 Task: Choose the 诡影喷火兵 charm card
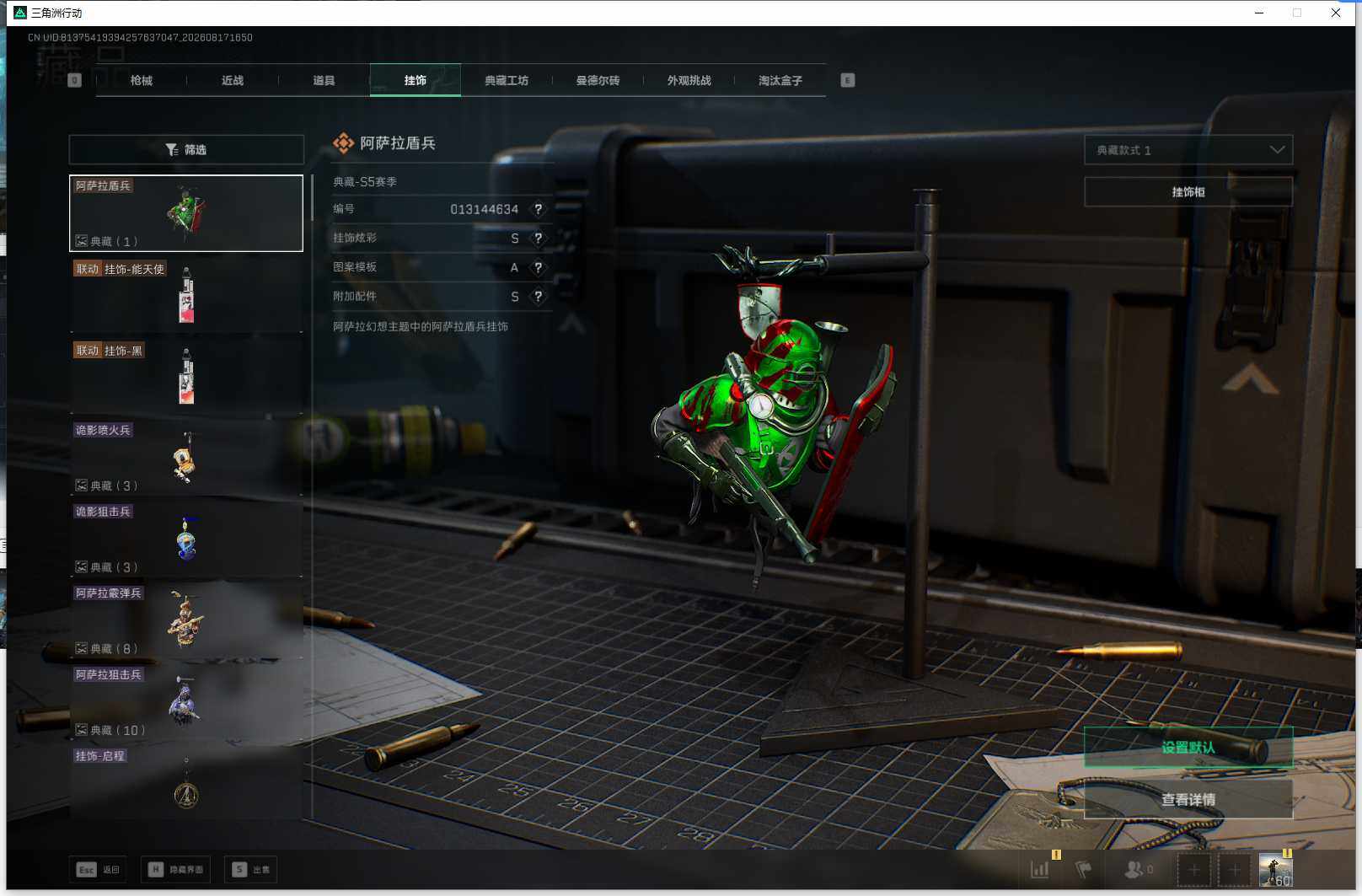point(186,458)
